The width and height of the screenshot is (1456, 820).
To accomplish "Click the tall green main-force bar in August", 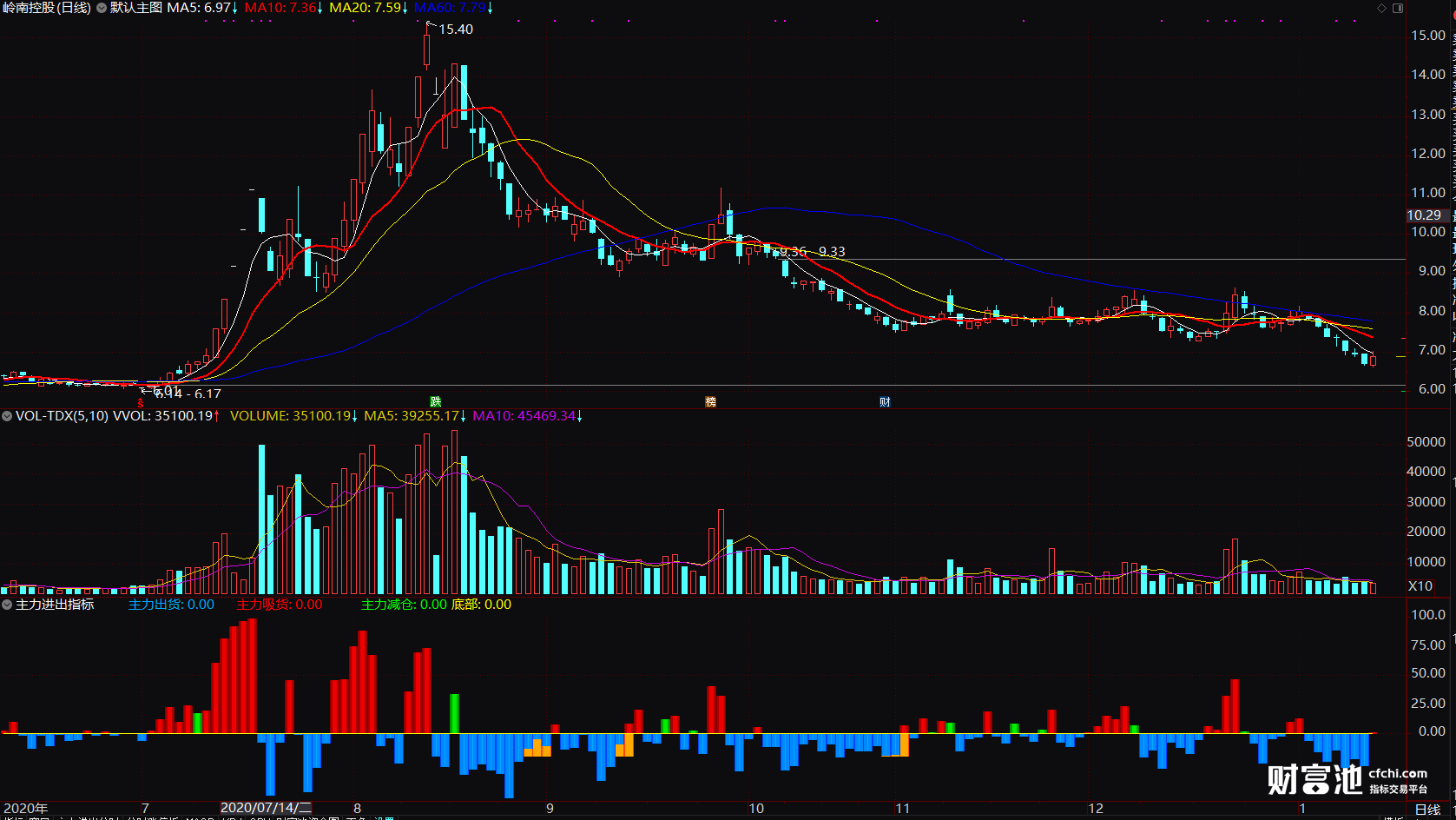I will tap(454, 714).
